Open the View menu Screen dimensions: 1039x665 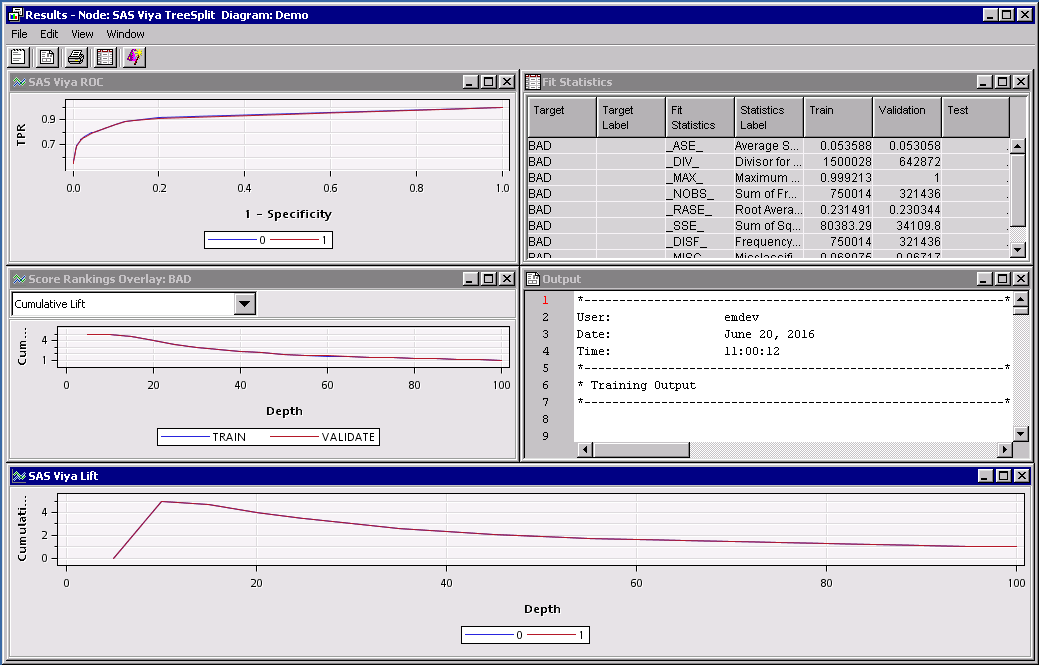click(82, 33)
